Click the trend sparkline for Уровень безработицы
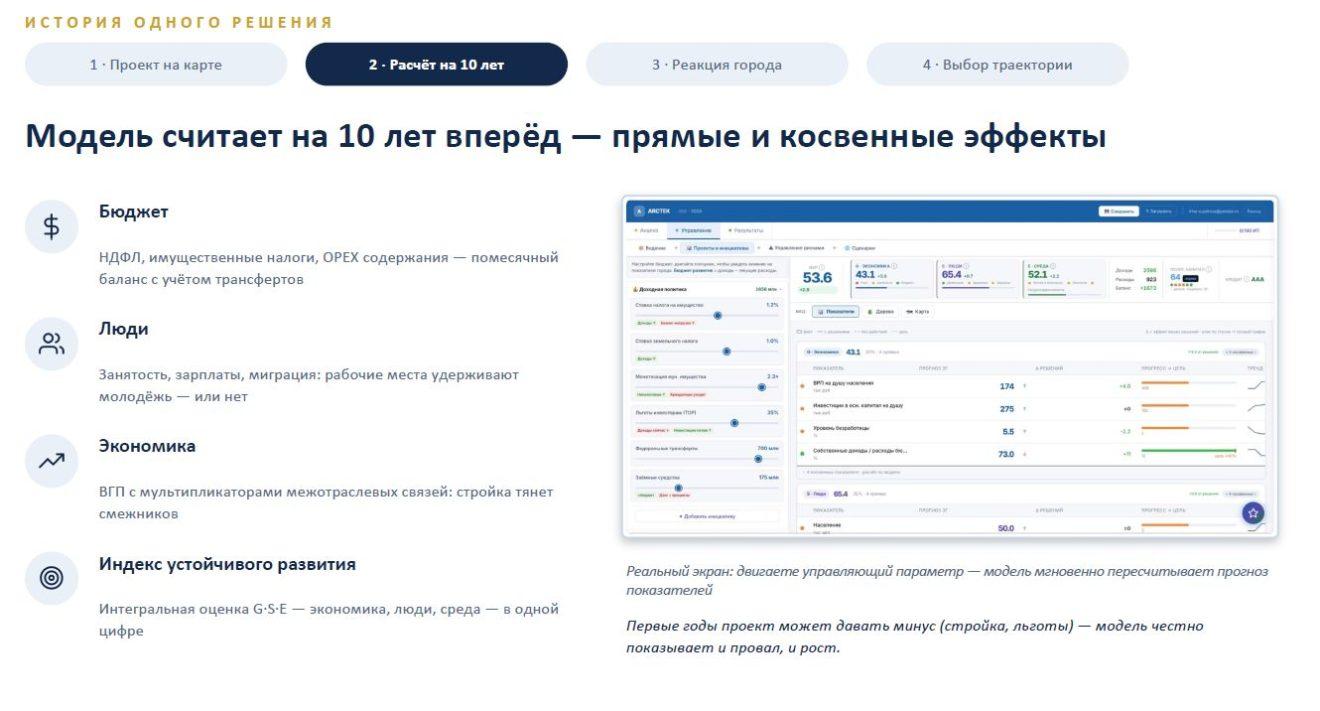 coord(1256,431)
